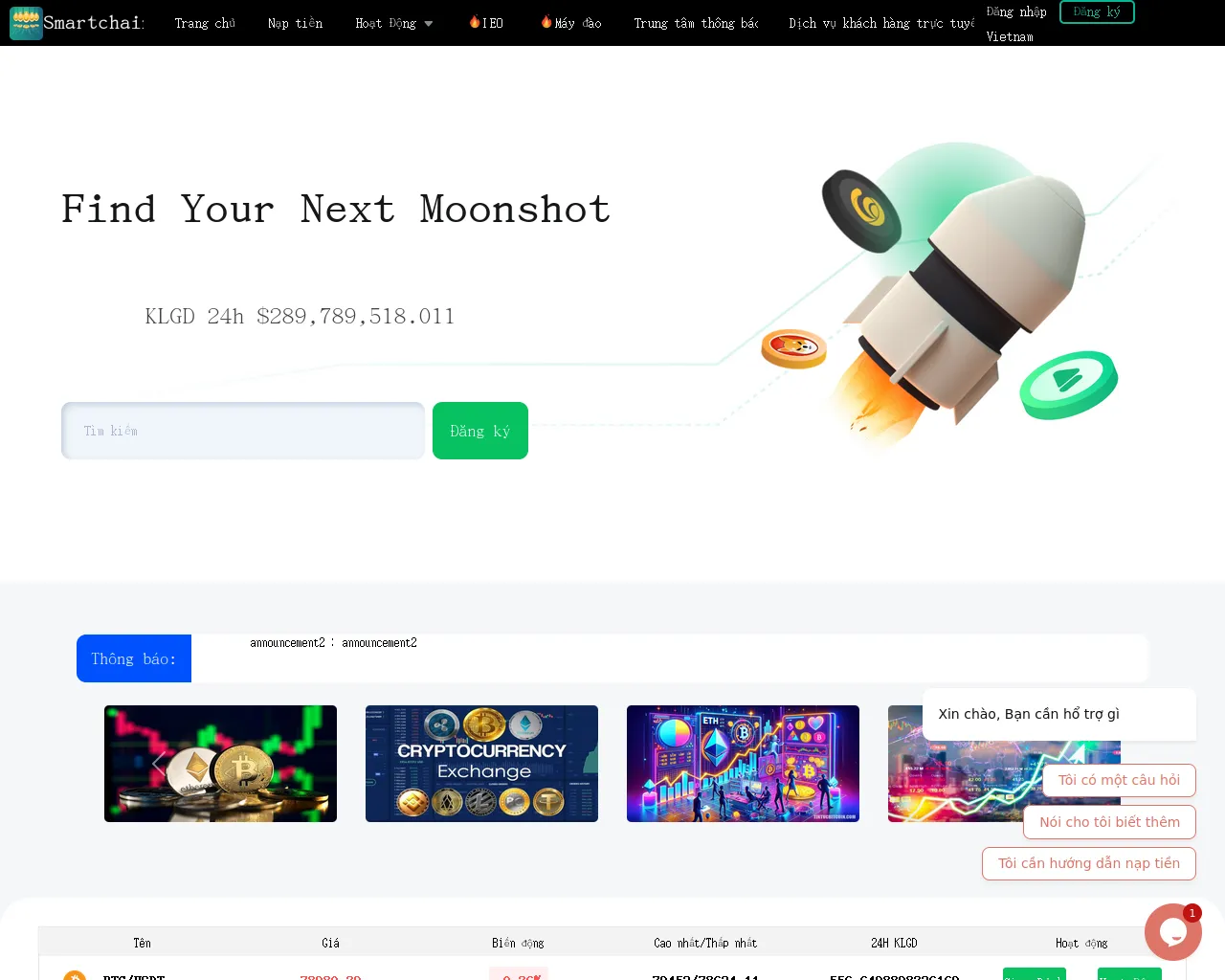The height and width of the screenshot is (980, 1225).
Task: Expand the Hoạt Động dropdown menu
Action: coord(394,23)
